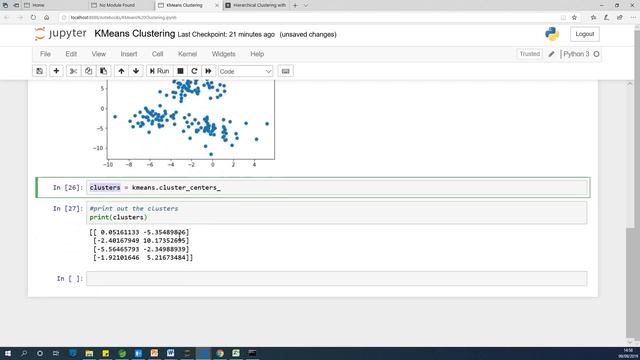Open browser settings and more menu
This screenshot has width=640, height=360.
click(633, 18)
